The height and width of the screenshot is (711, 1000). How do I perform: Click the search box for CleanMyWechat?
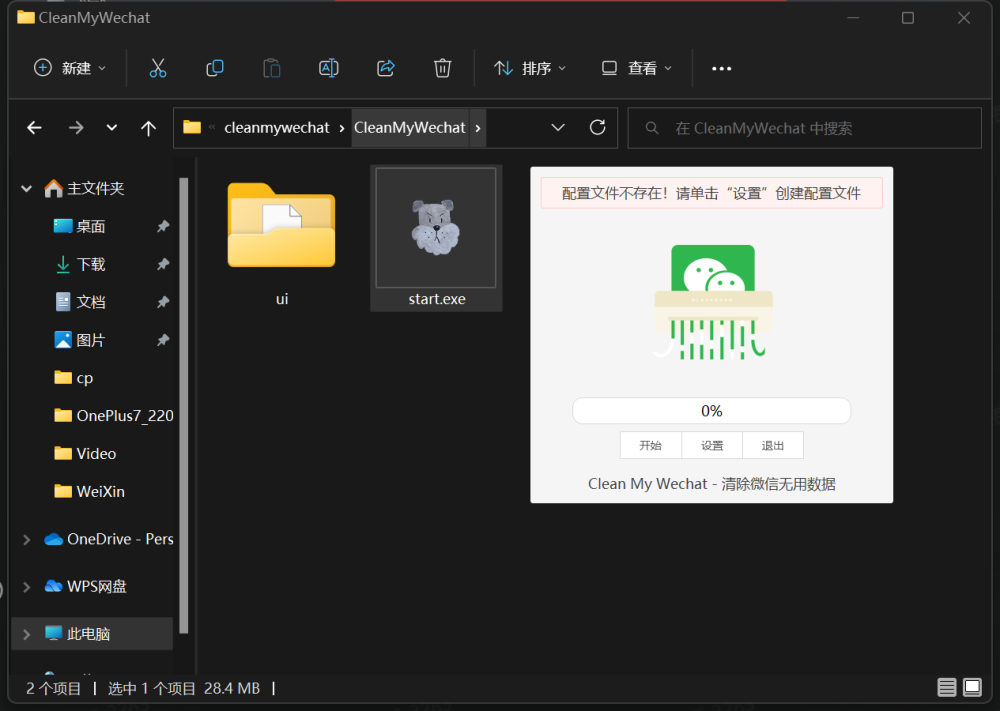[x=804, y=128]
